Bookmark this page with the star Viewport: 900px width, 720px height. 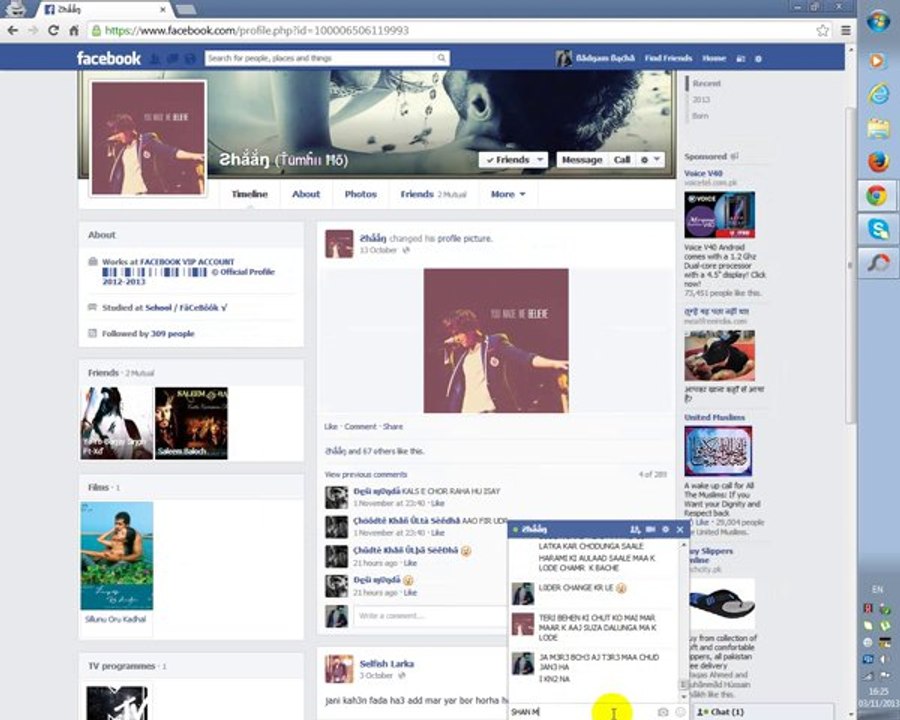[823, 30]
